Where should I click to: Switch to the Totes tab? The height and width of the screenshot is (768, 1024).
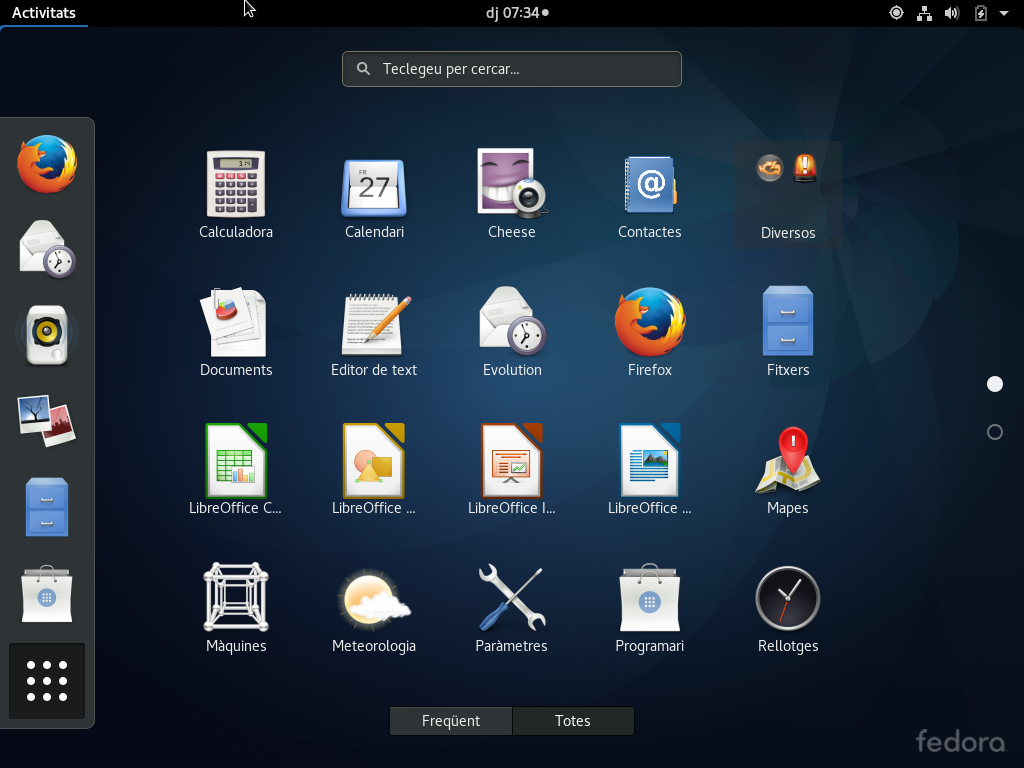[x=573, y=721]
